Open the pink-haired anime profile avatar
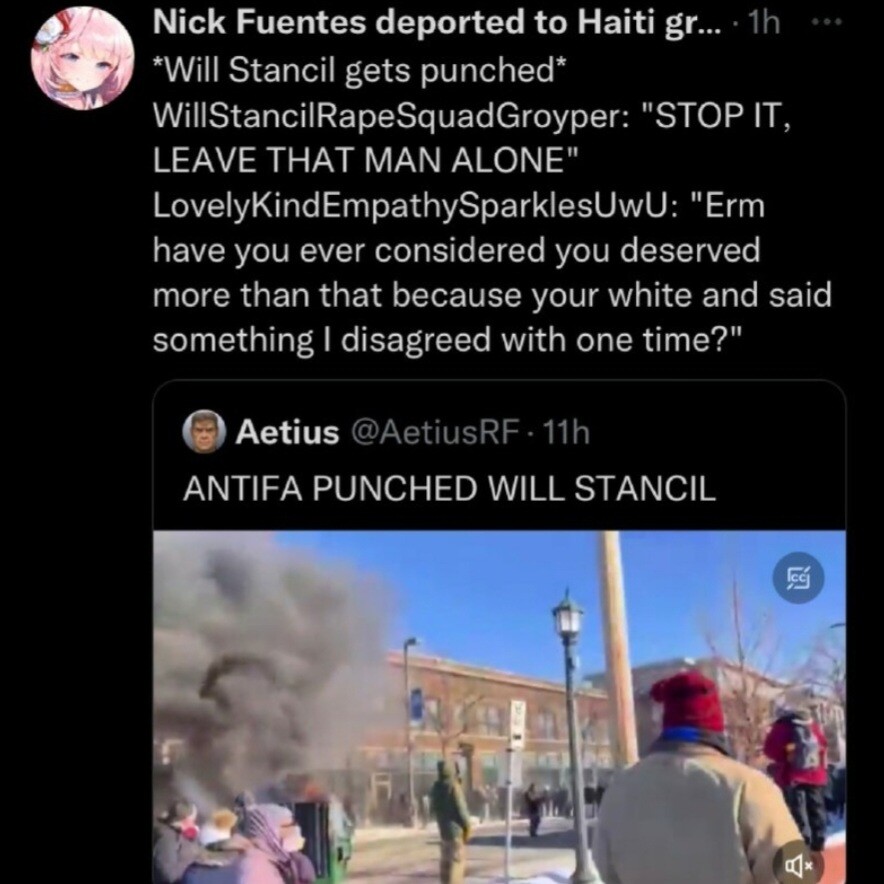Screen dimensions: 884x884 coord(83,59)
